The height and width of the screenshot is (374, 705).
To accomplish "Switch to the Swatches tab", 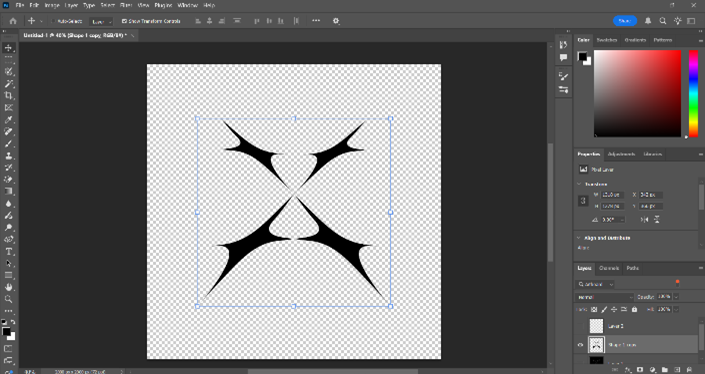I will point(607,40).
